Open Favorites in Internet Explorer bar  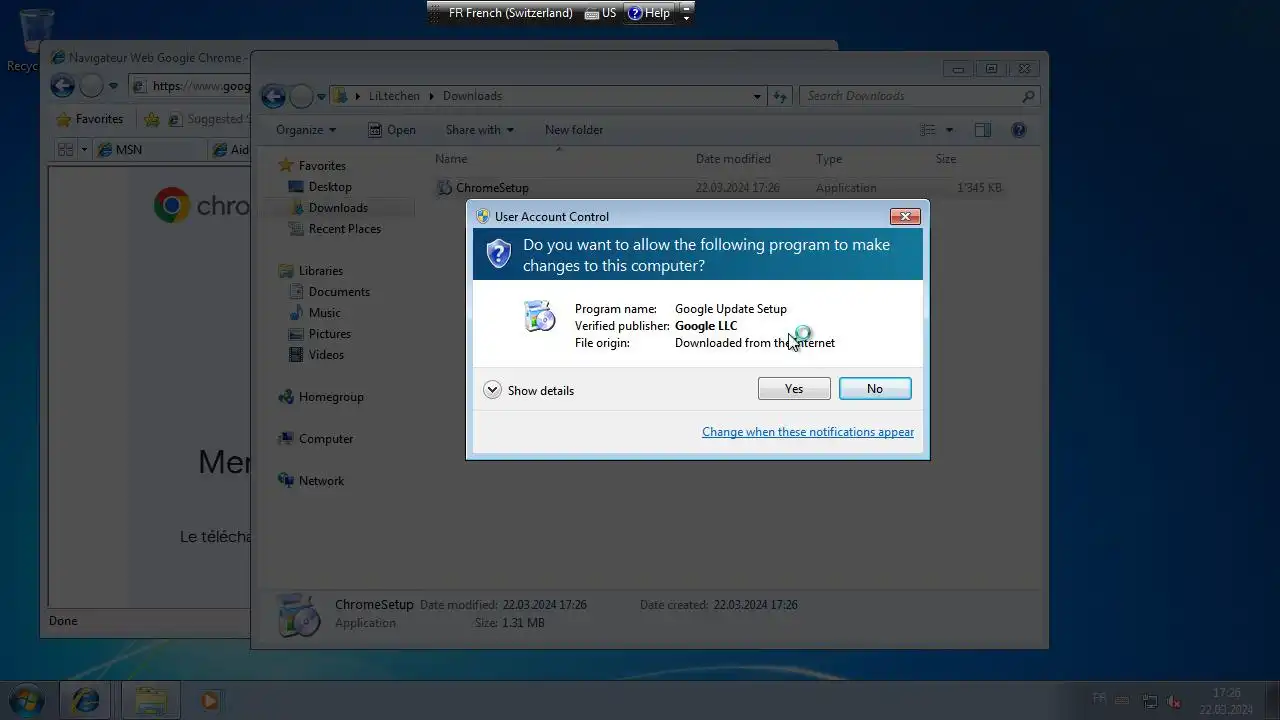coord(89,119)
